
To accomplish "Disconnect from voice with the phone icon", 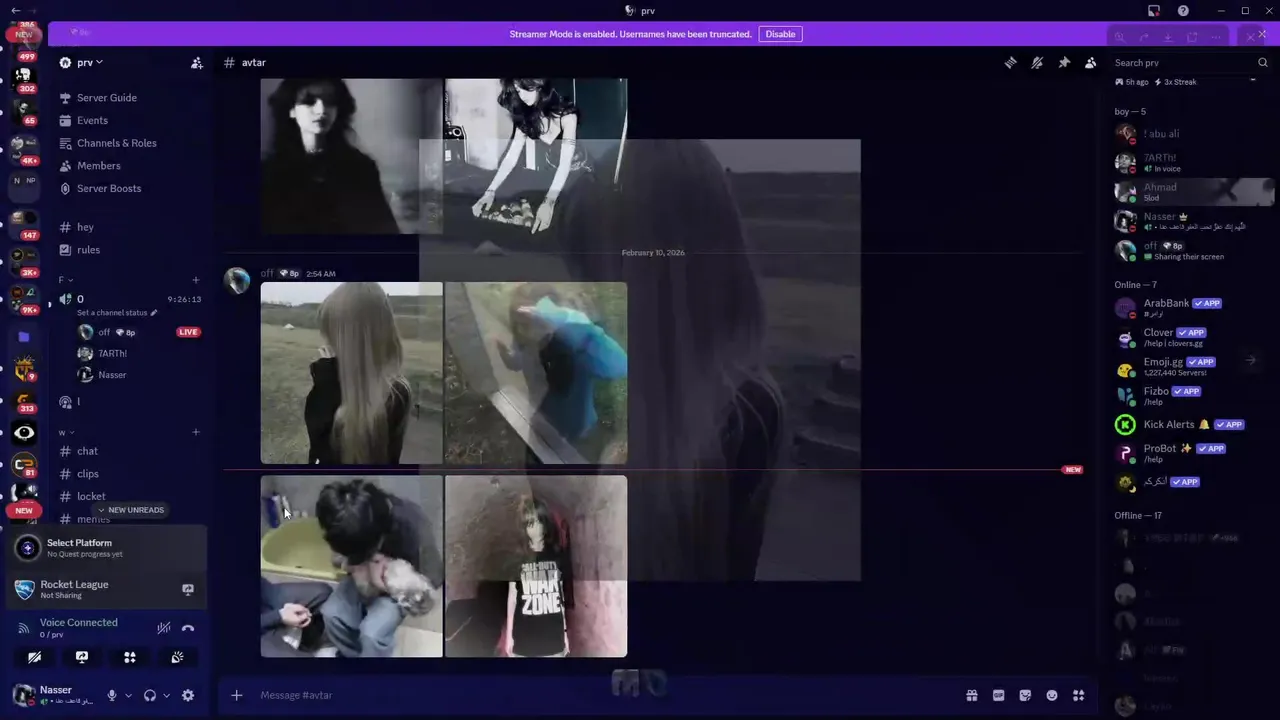I will click(x=188, y=628).
